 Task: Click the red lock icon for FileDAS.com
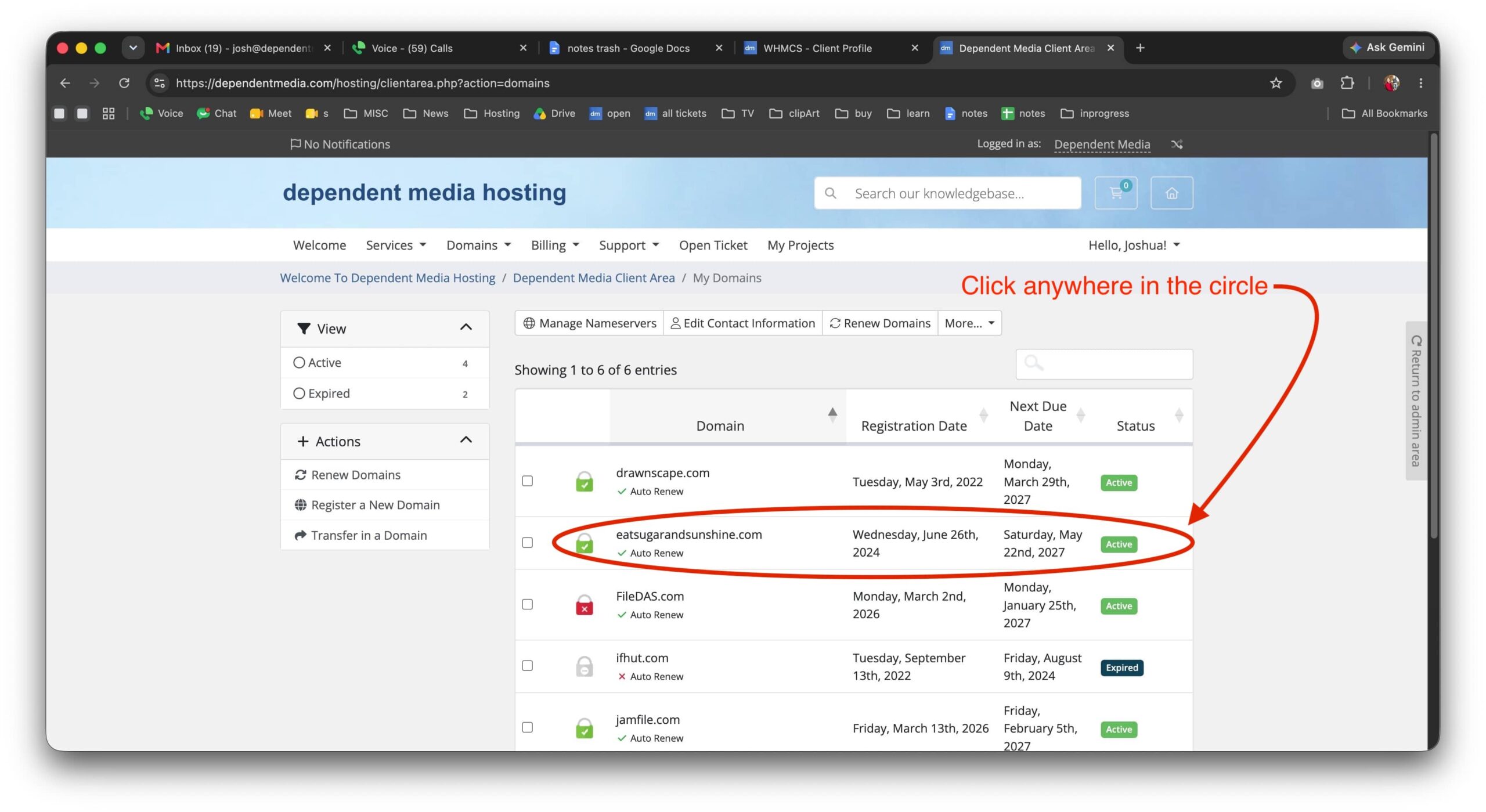pyautogui.click(x=584, y=605)
